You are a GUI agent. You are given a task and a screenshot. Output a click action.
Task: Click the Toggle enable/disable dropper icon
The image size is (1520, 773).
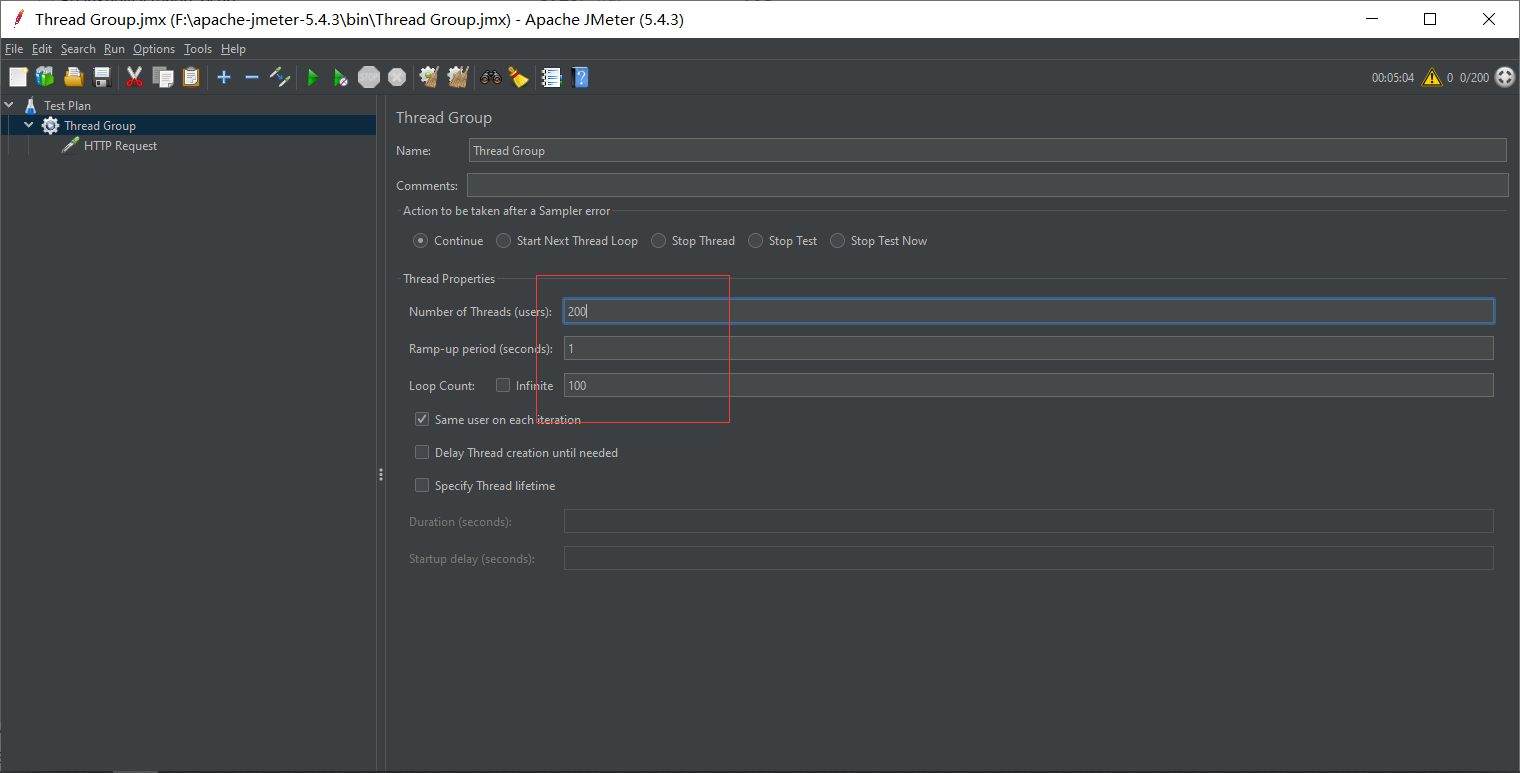point(280,77)
